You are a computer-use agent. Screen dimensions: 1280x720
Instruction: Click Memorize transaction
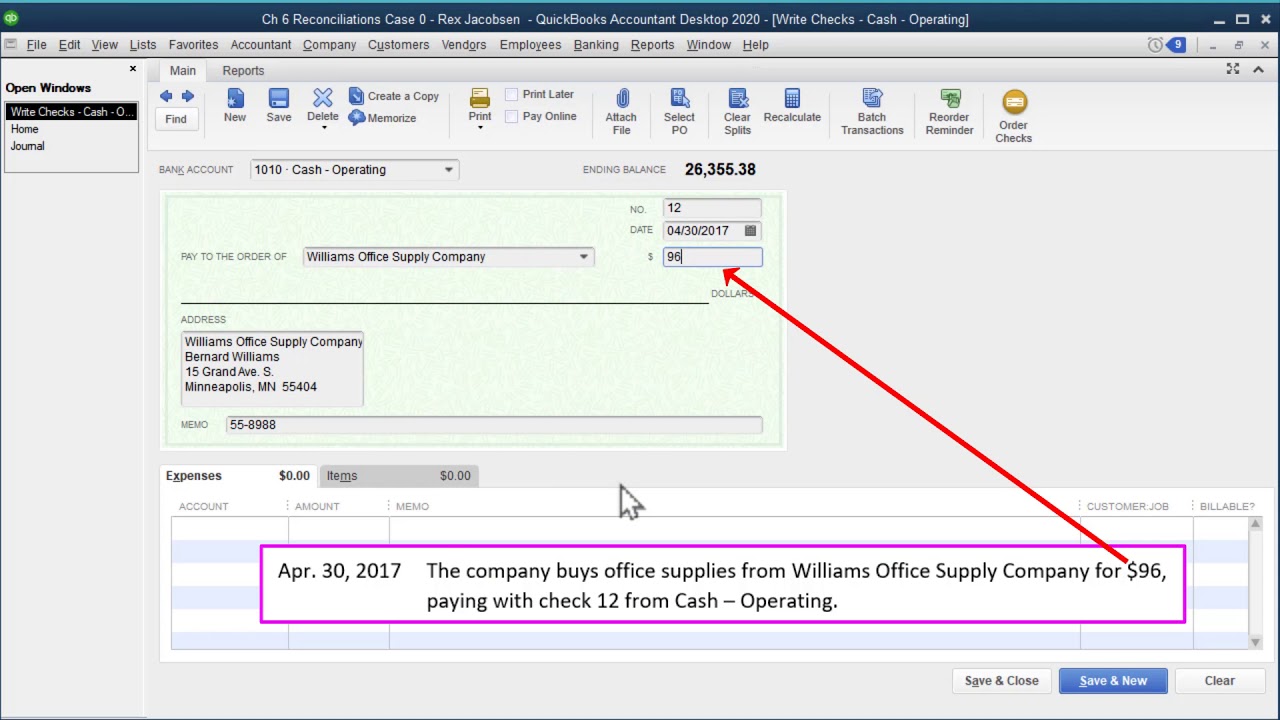[382, 118]
